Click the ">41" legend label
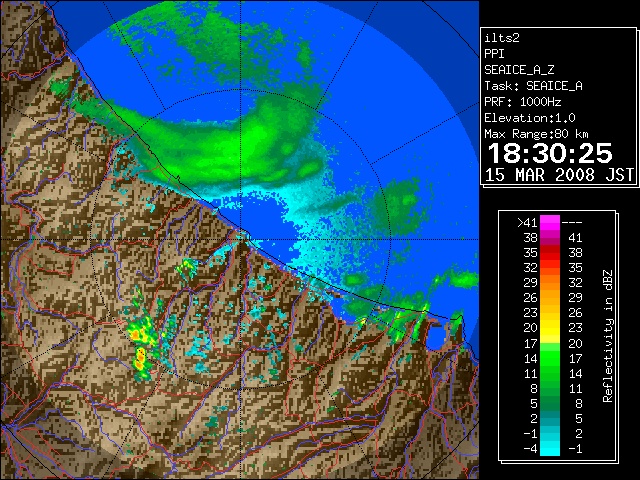This screenshot has height=480, width=640. [527, 222]
